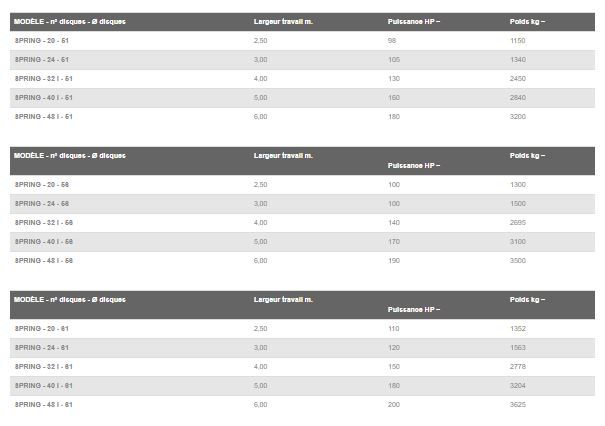Click the weight value 1150
The width and height of the screenshot is (605, 426).
[517, 40]
